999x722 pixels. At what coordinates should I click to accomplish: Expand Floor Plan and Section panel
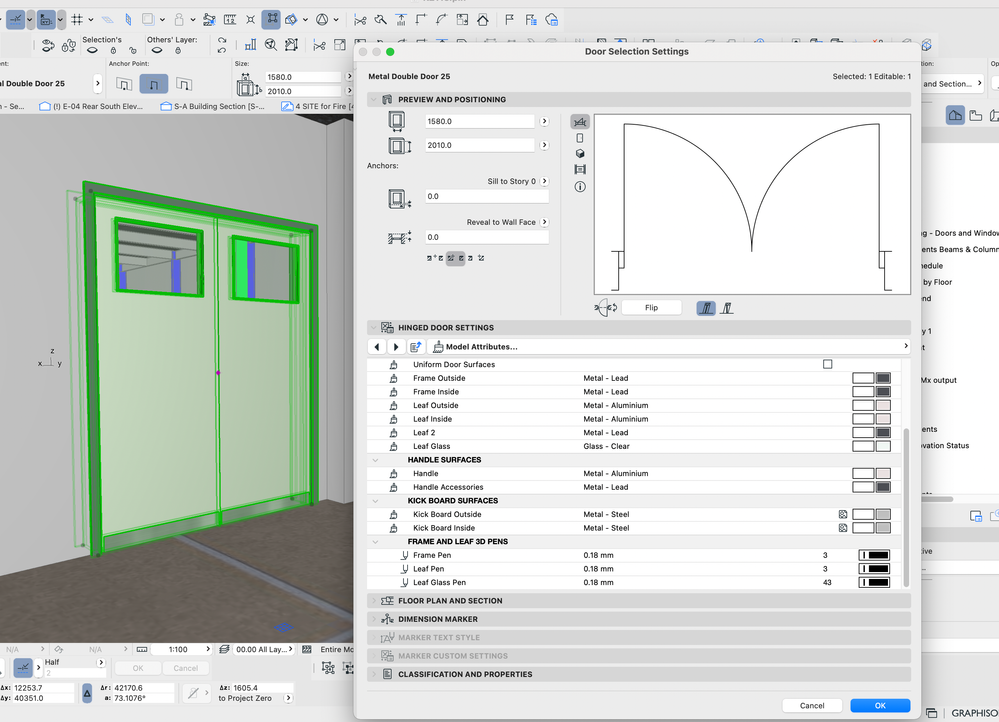click(450, 601)
